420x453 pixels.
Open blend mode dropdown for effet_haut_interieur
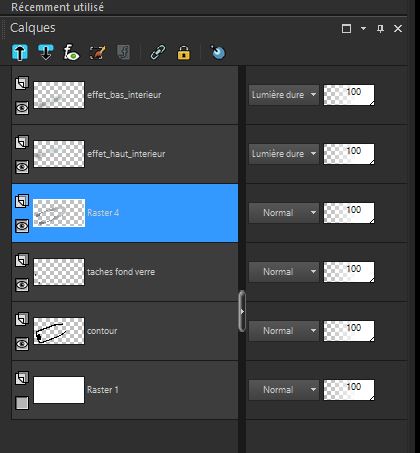point(284,154)
